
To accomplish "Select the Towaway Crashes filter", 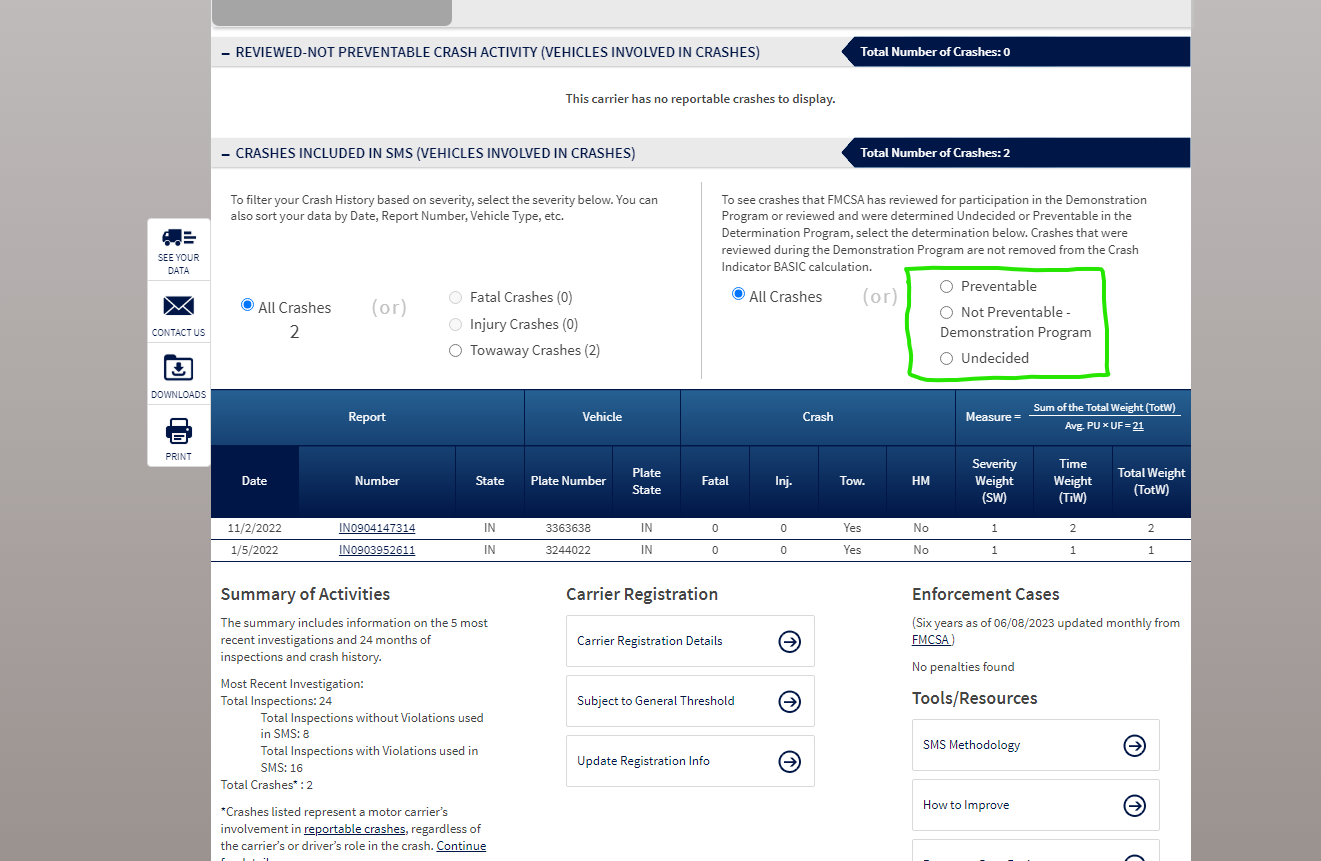I will 455,350.
